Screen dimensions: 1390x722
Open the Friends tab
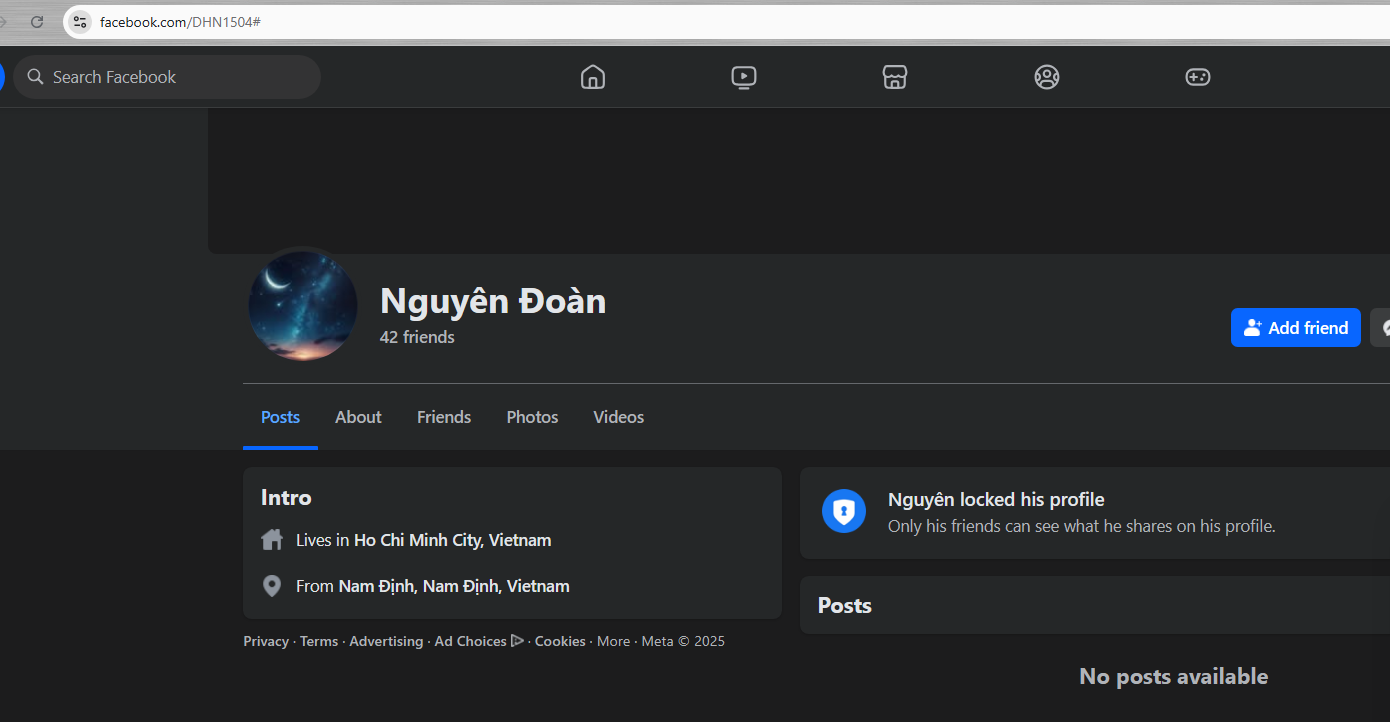click(444, 417)
